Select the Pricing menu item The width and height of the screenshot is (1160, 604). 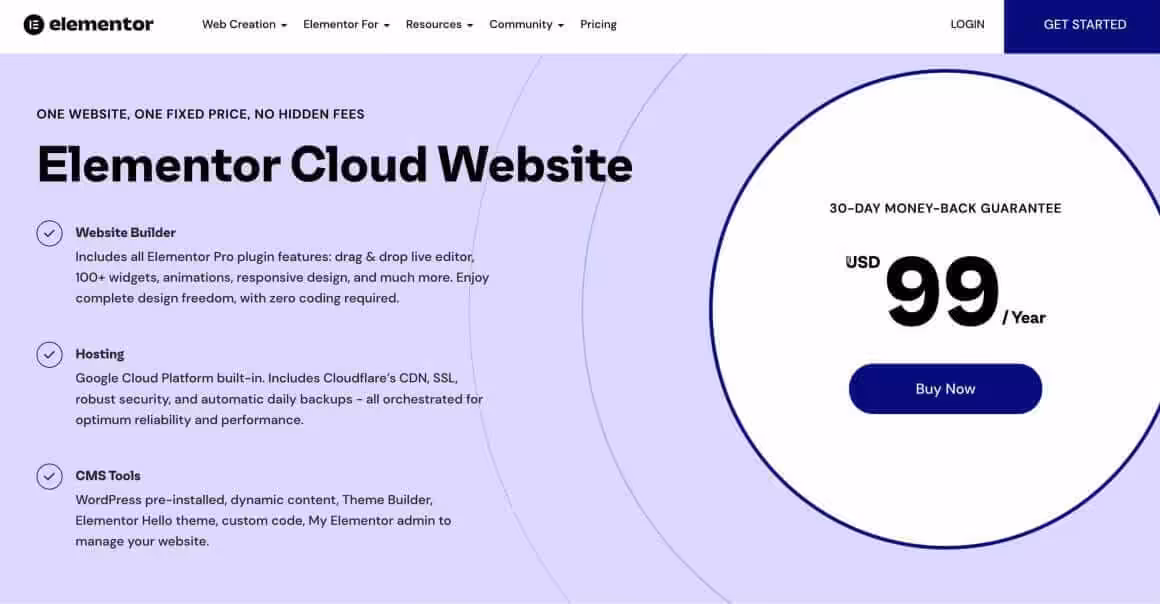click(x=598, y=24)
